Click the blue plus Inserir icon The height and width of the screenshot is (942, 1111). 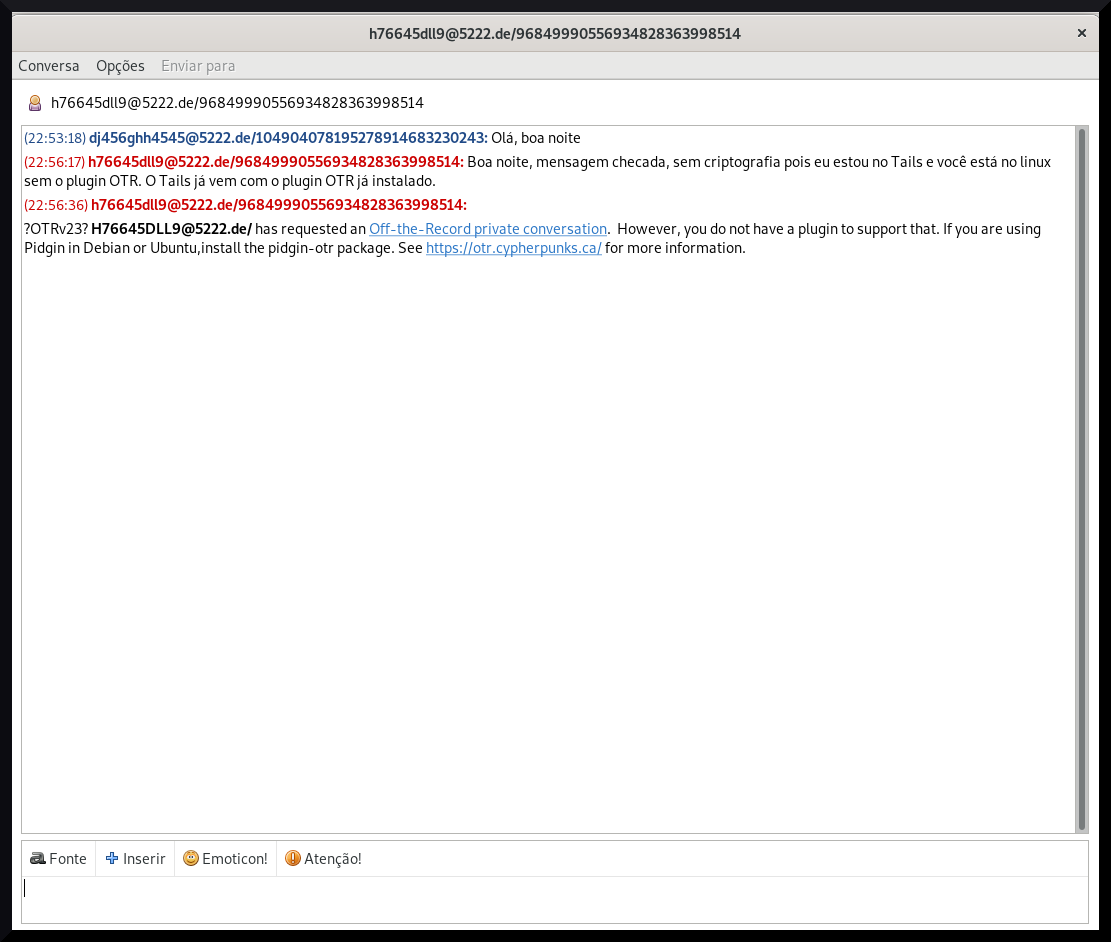coord(112,858)
